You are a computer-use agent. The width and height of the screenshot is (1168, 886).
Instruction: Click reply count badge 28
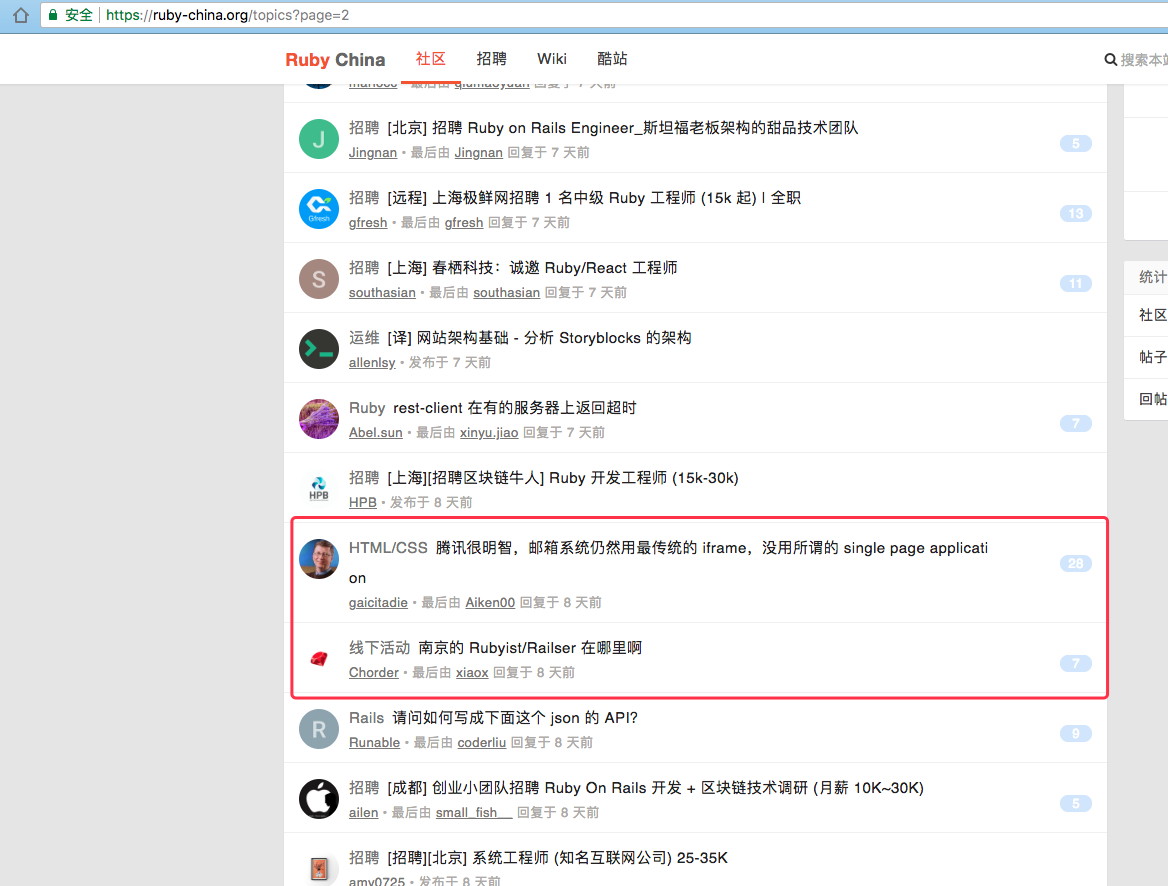[1076, 563]
